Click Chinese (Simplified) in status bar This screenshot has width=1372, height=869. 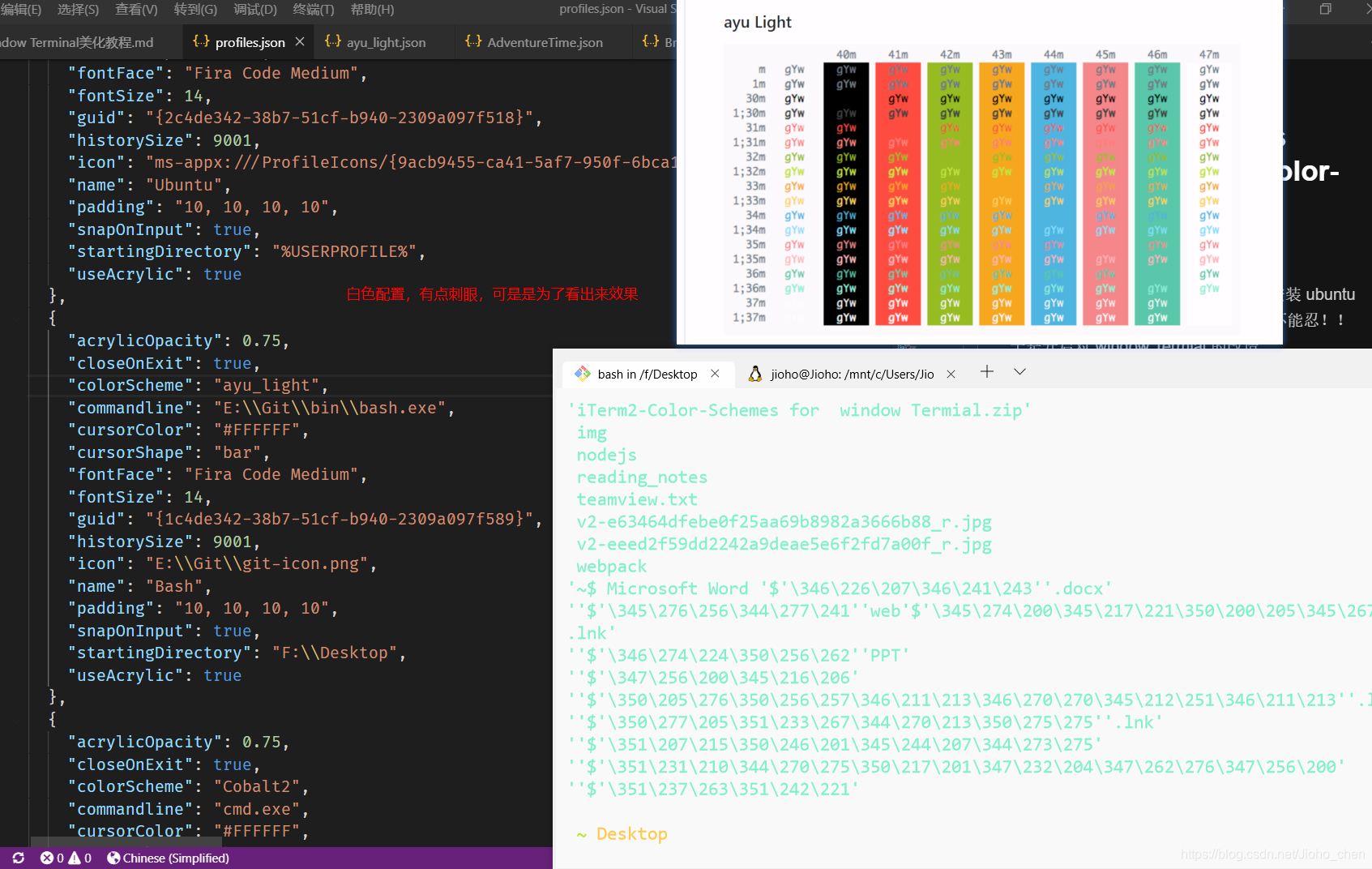pos(168,858)
